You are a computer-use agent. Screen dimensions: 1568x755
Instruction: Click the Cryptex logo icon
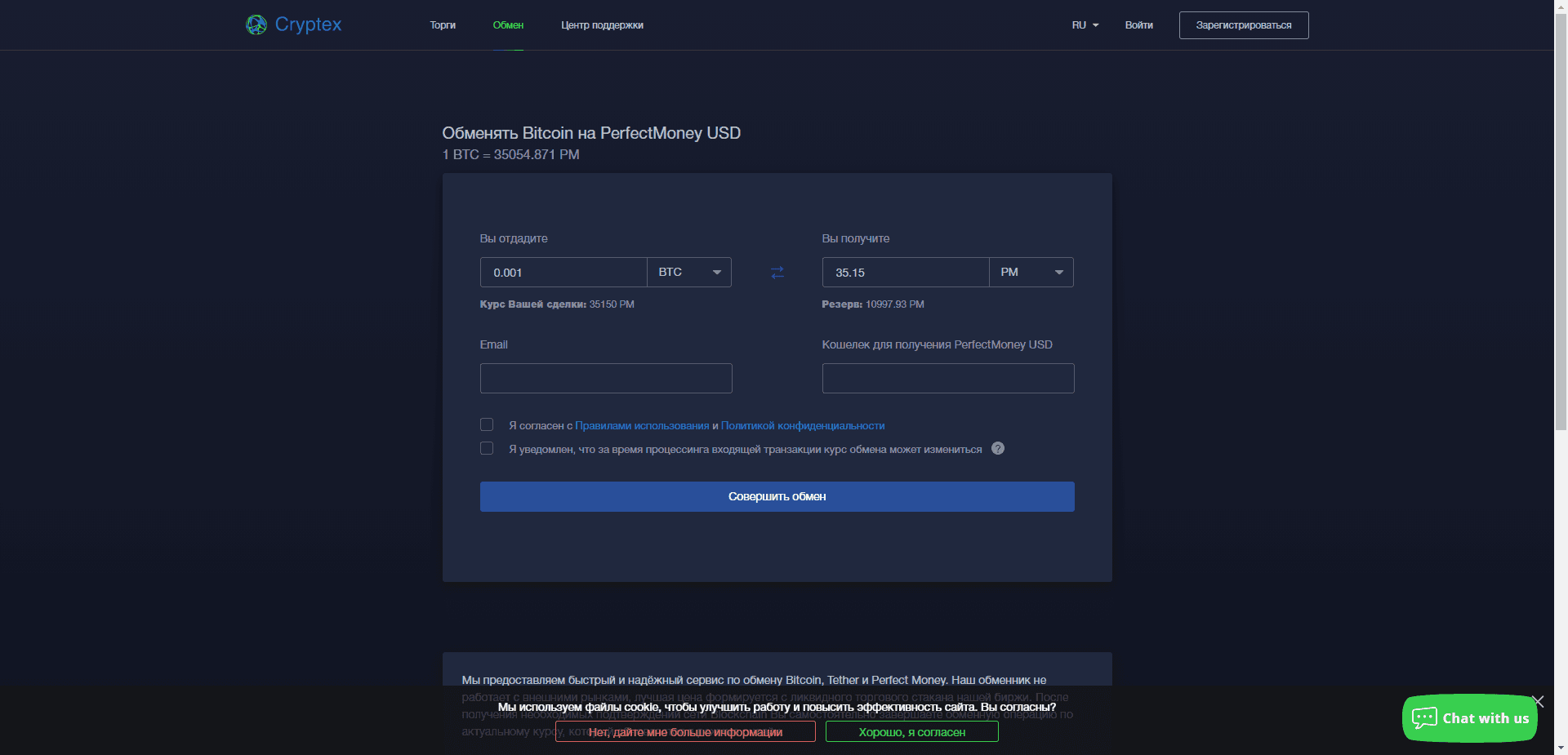(x=256, y=24)
